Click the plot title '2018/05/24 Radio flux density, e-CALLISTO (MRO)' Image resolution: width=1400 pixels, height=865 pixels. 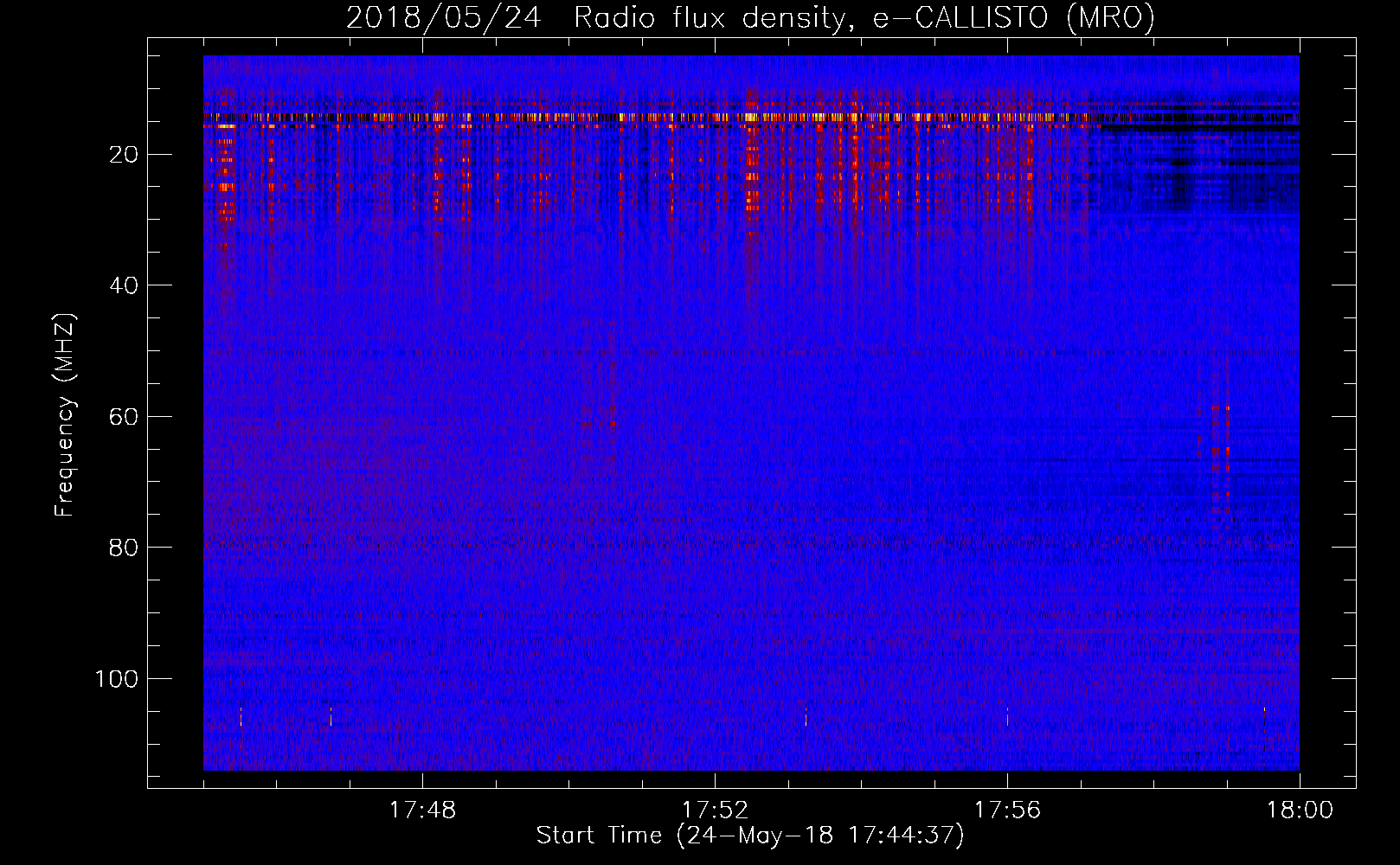pyautogui.click(x=750, y=18)
